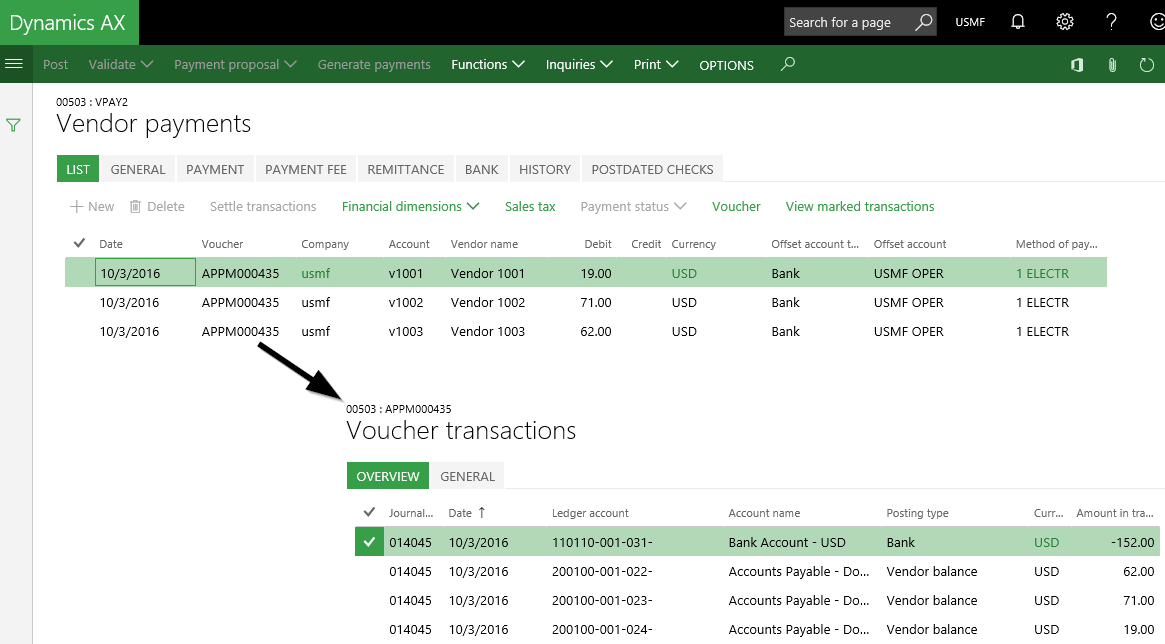
Task: Open the Financial dimensions dropdown
Action: tap(410, 206)
